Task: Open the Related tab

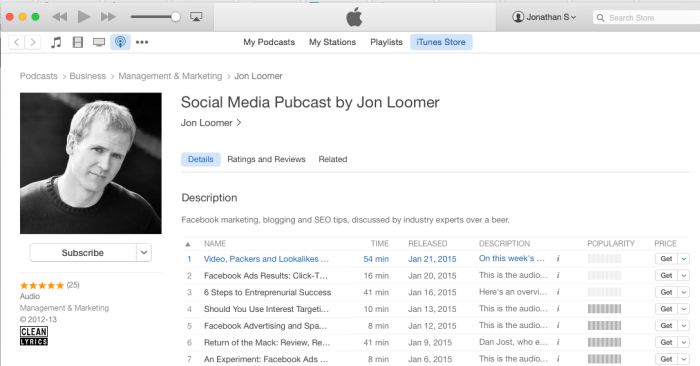Action: [x=333, y=159]
